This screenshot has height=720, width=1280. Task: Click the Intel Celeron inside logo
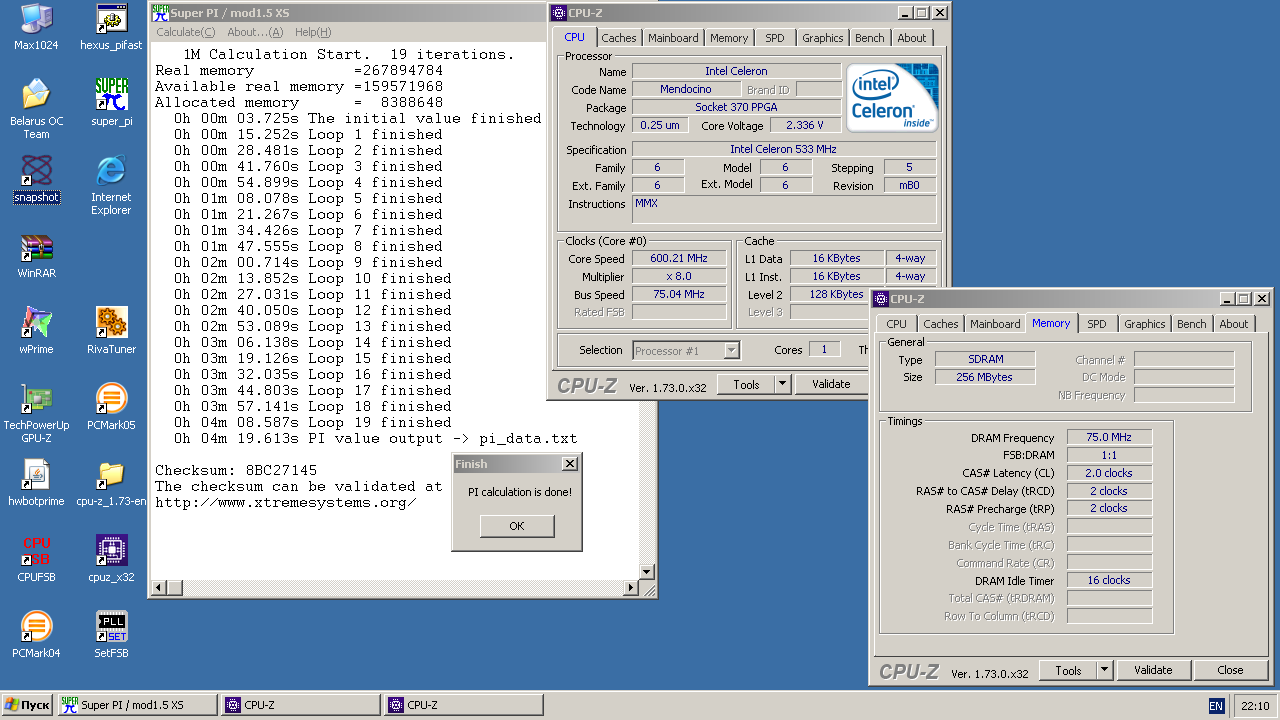pos(892,98)
